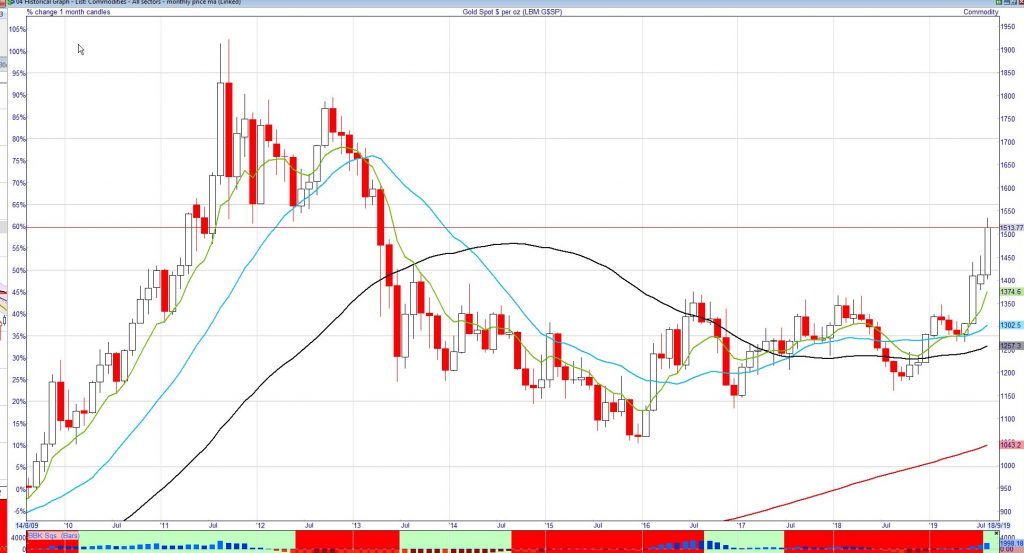Click the 1513.77 current price tag
This screenshot has height=553, width=1024.
[1011, 228]
